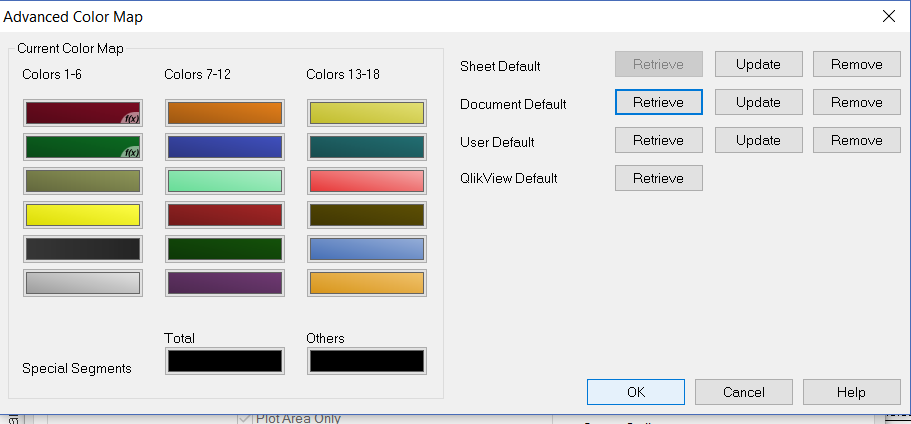911x424 pixels.
Task: Pick the pale yellow color 13 swatch
Action: pos(367,113)
